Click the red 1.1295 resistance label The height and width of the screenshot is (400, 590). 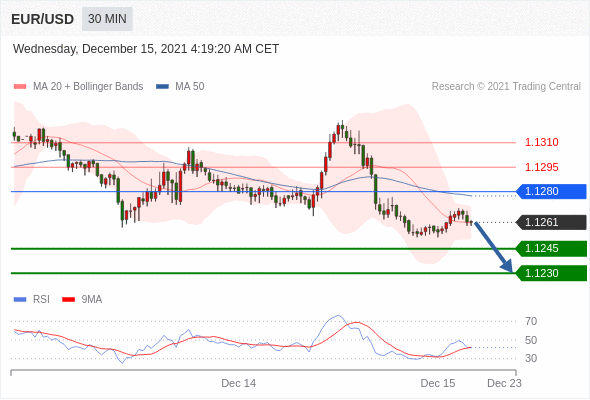pyautogui.click(x=541, y=167)
